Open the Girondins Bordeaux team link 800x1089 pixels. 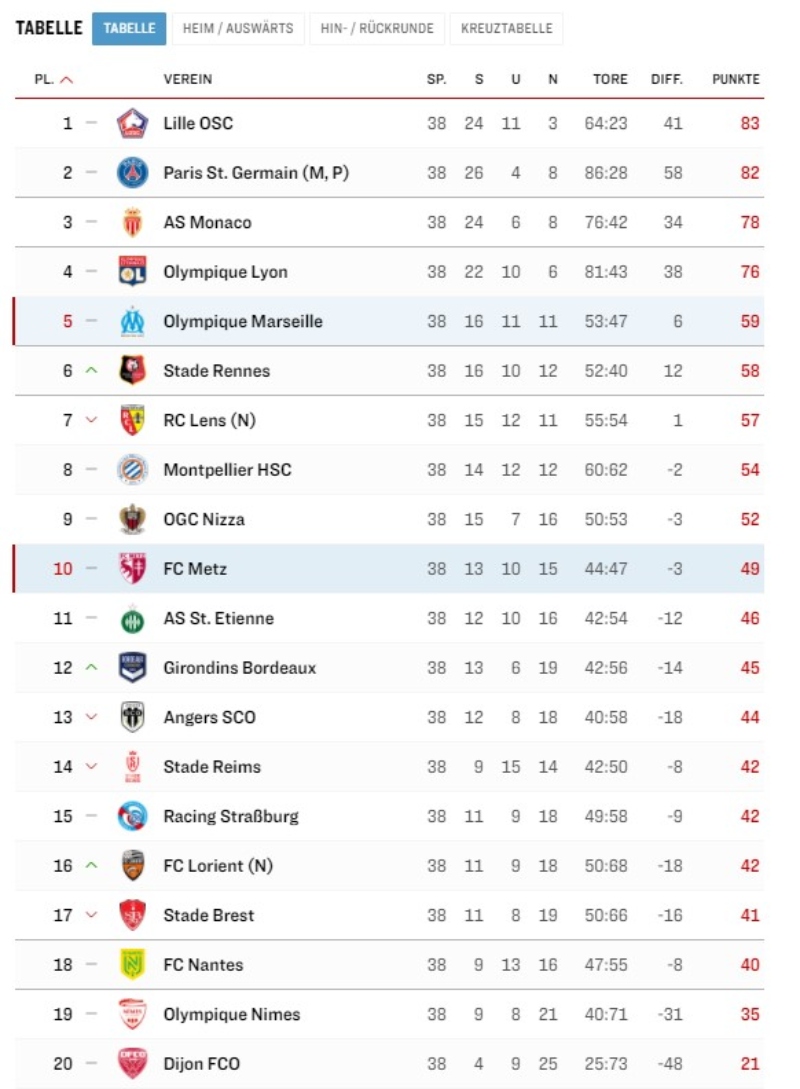(x=240, y=667)
